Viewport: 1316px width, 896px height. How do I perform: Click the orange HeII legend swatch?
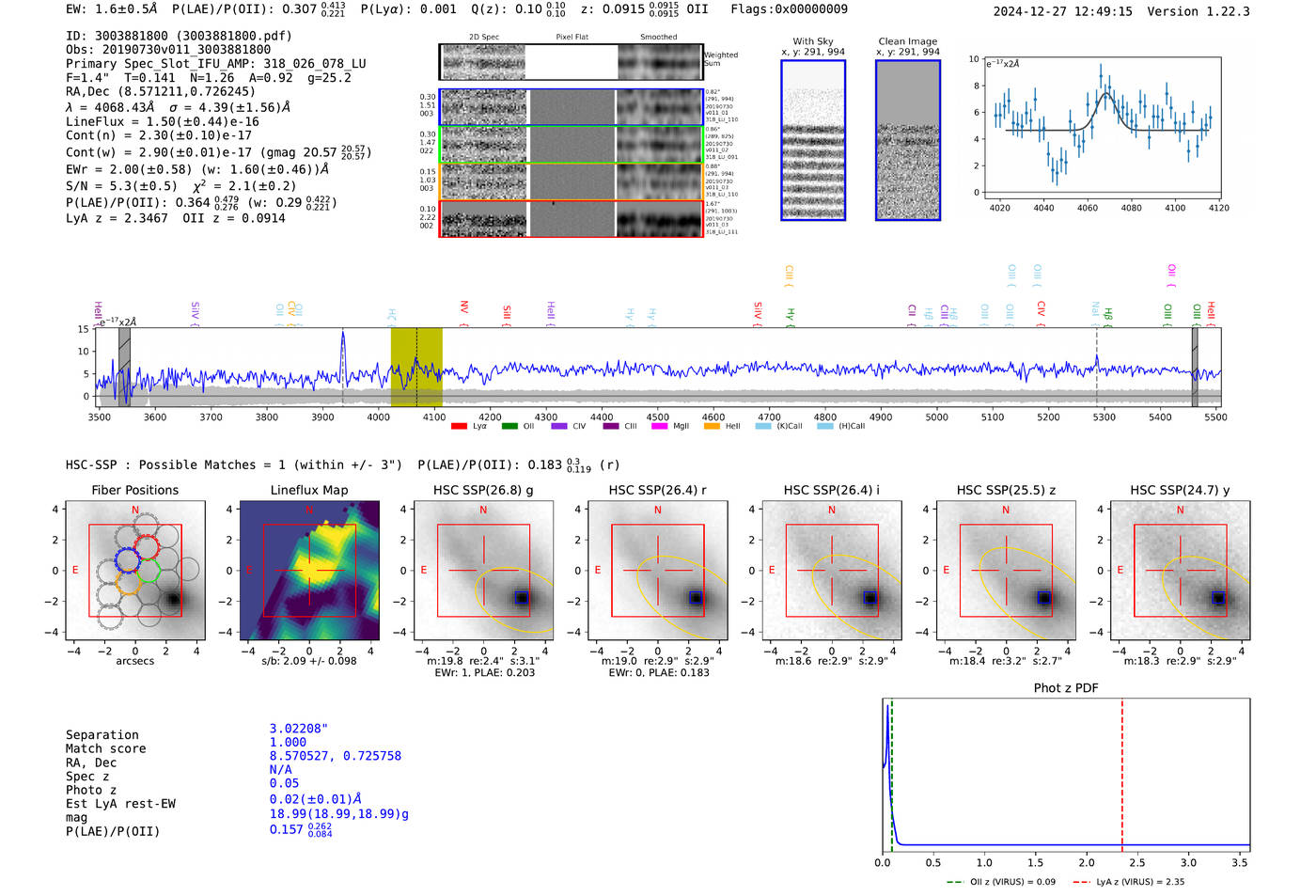pyautogui.click(x=712, y=426)
